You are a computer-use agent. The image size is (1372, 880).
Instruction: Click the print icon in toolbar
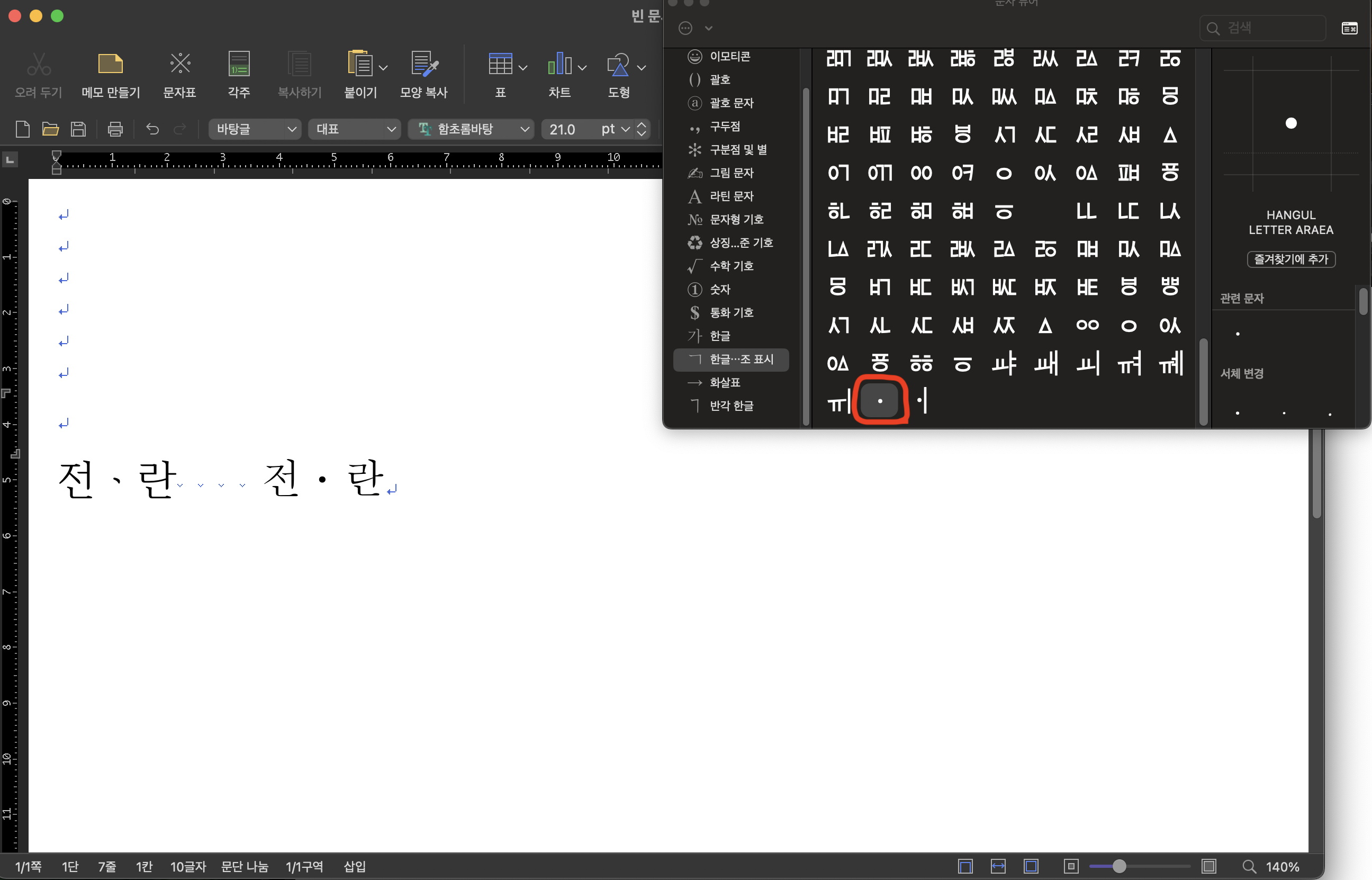click(x=115, y=129)
